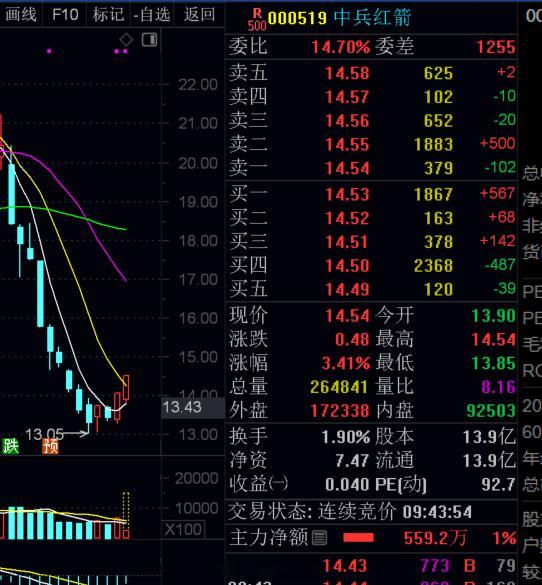Select sell-two price 14.55

point(347,144)
